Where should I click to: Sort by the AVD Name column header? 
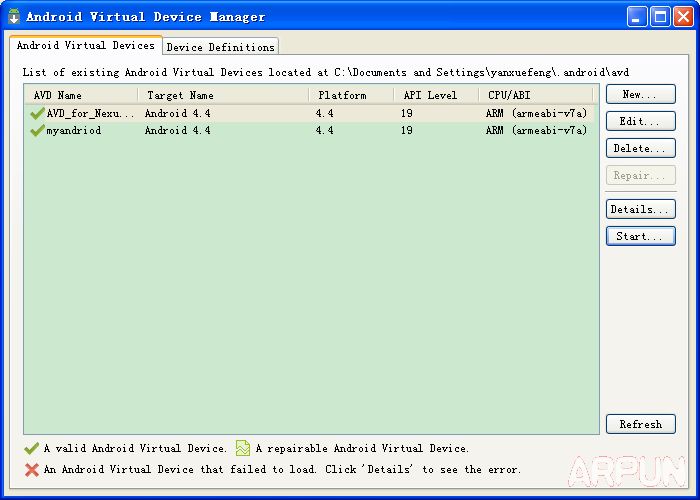tap(80, 95)
